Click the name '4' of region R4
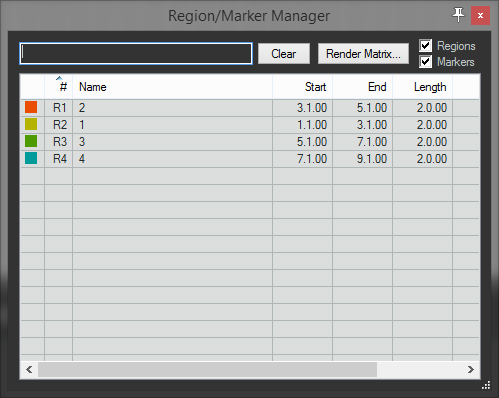 pyautogui.click(x=82, y=159)
